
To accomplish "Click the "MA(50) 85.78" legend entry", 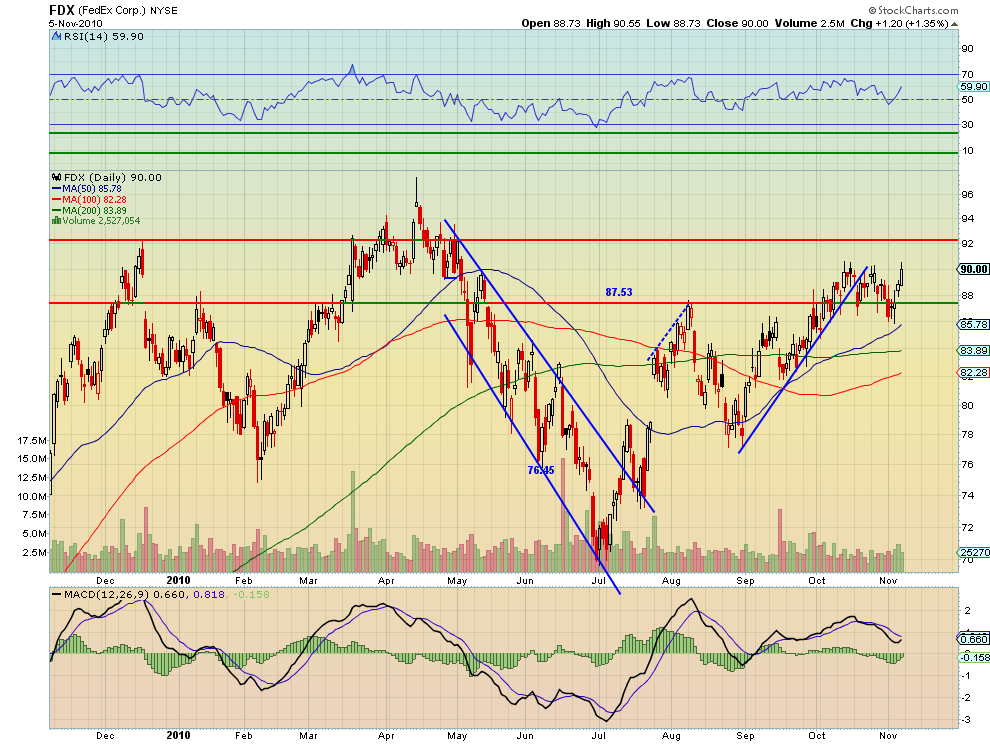I will click(87, 189).
